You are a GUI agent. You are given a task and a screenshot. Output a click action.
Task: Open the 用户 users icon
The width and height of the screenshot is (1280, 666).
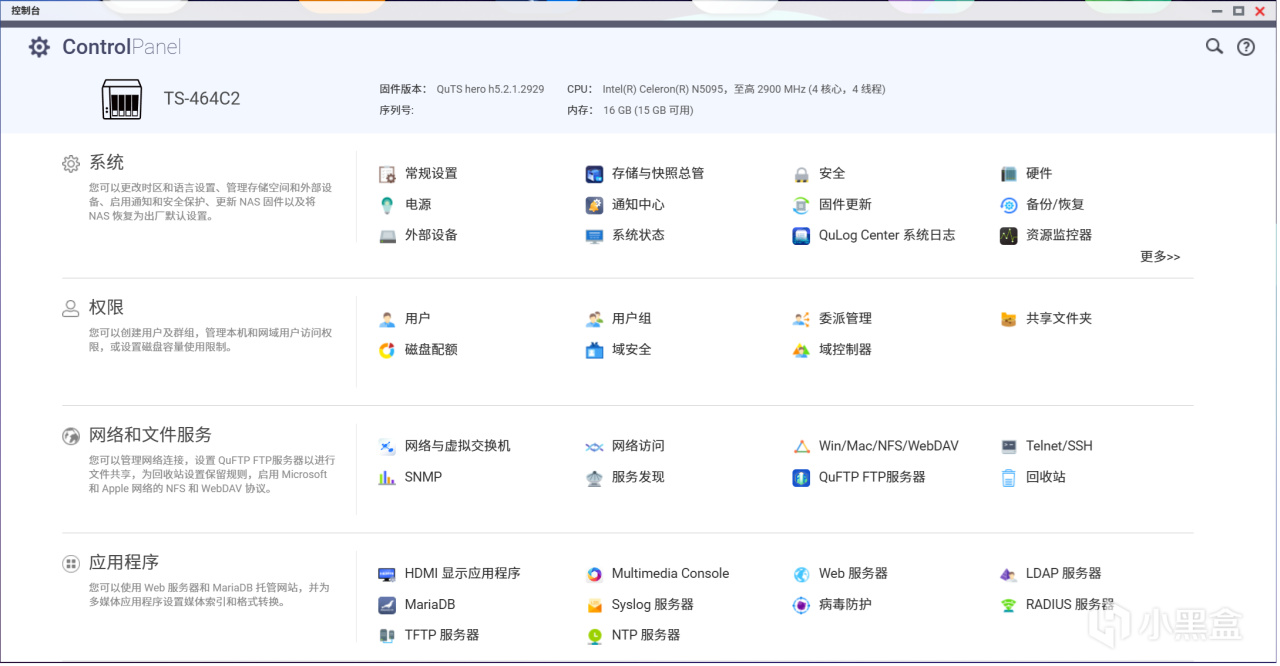[388, 319]
